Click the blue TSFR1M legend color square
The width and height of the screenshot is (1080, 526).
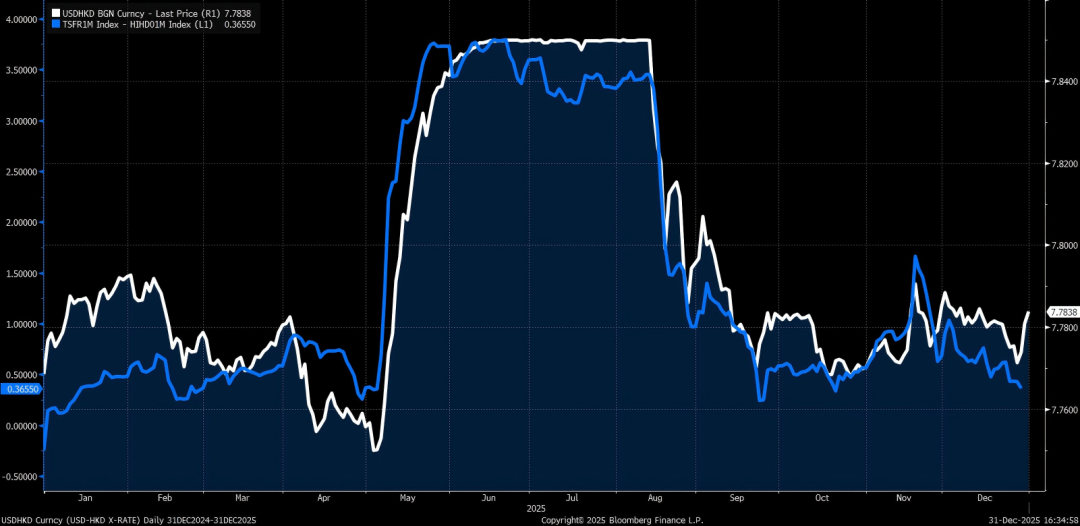(x=55, y=25)
